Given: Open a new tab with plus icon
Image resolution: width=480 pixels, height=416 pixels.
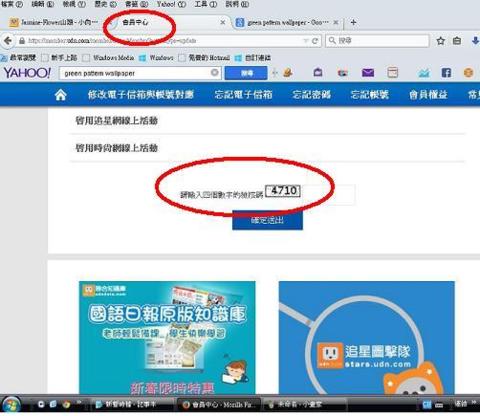Looking at the screenshot, I should click(x=353, y=22).
